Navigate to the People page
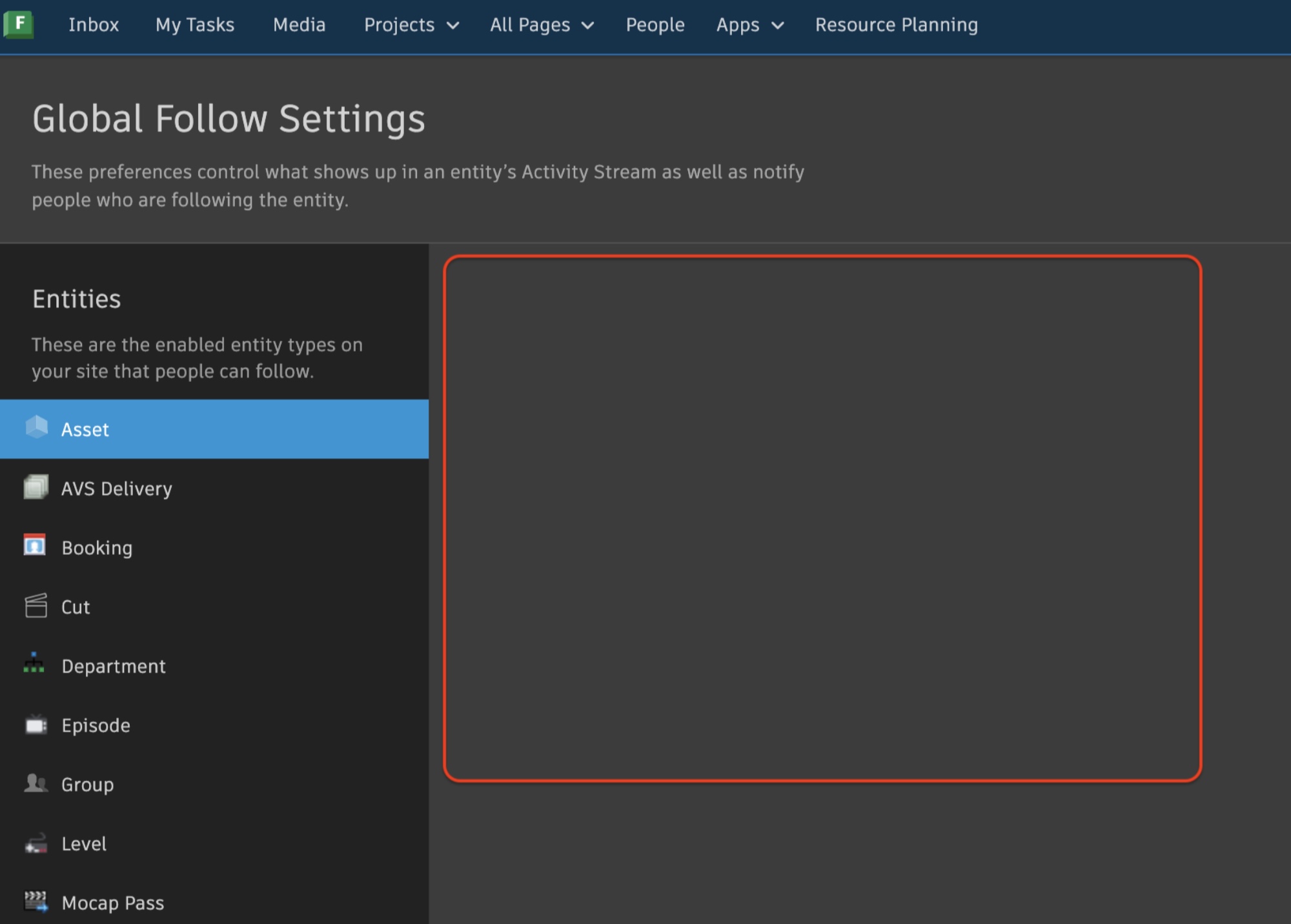Screen dimensions: 1291x924 click(x=655, y=25)
